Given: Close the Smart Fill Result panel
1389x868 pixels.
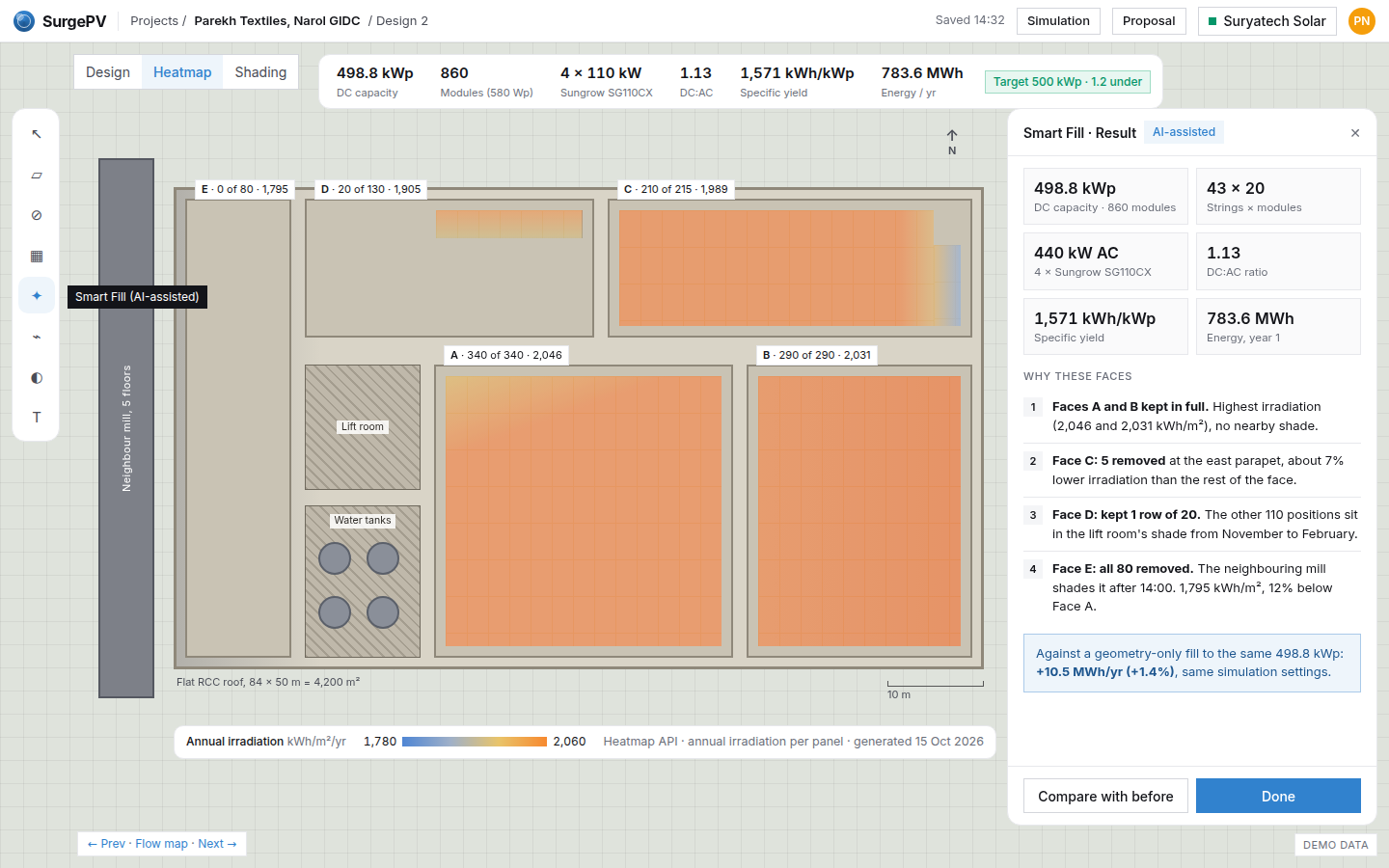Looking at the screenshot, I should click(x=1355, y=133).
